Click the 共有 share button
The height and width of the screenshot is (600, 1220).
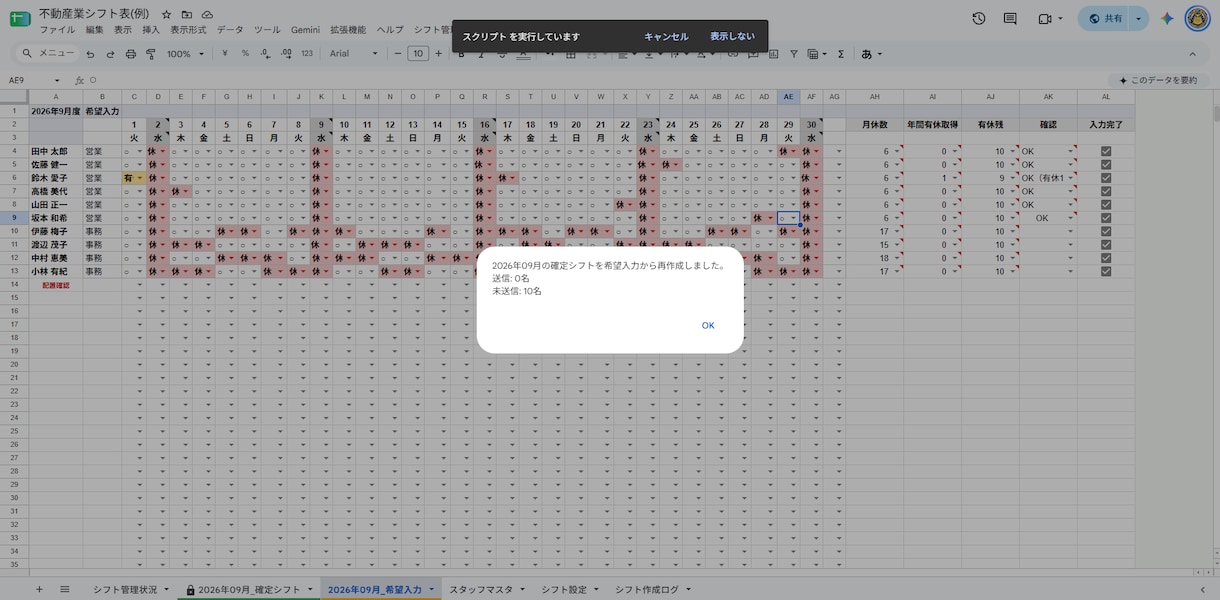click(1105, 18)
